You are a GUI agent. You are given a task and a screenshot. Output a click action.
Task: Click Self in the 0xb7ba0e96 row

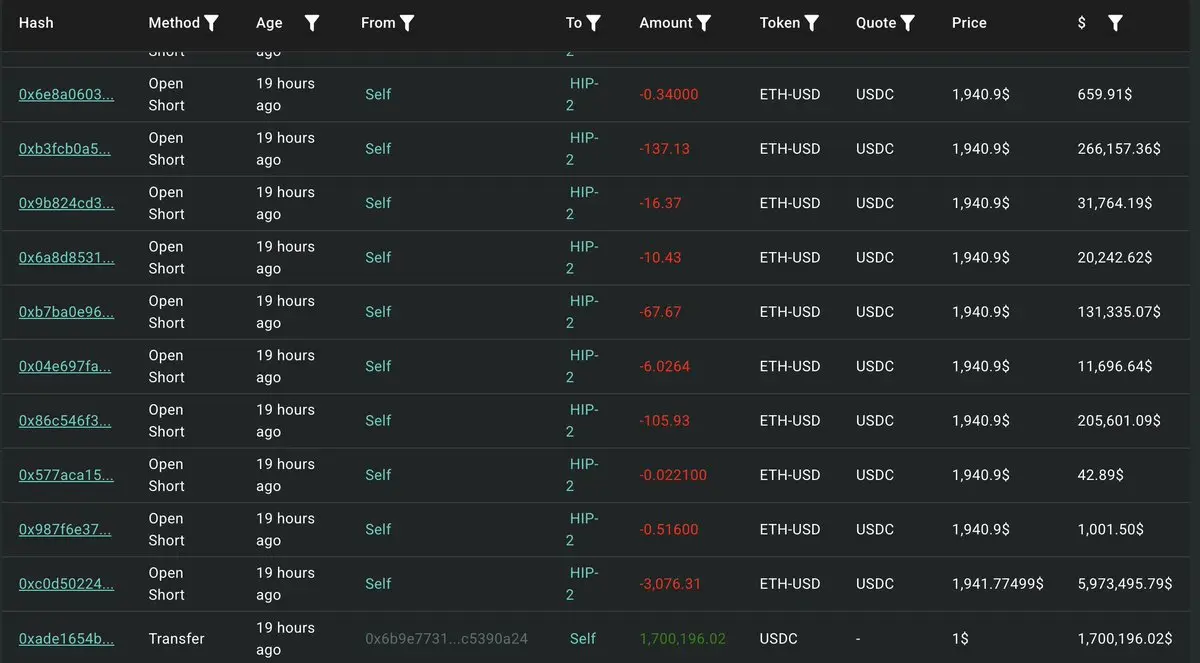click(x=378, y=312)
